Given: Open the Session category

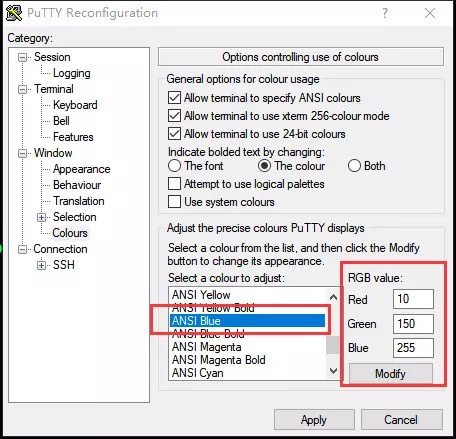Looking at the screenshot, I should [x=52, y=57].
